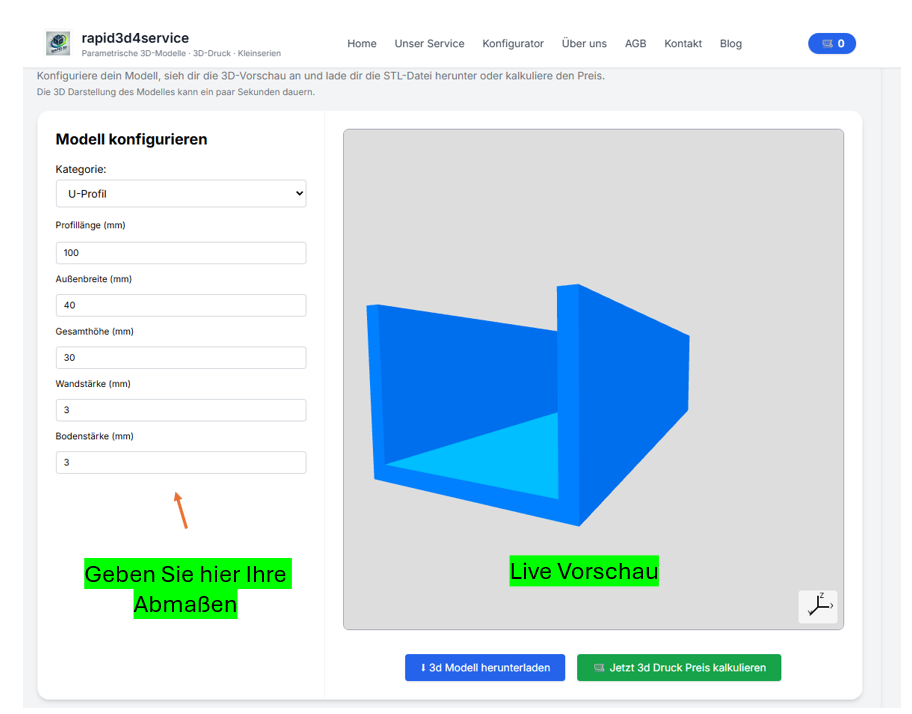Go to the Kontakt page

pyautogui.click(x=683, y=44)
